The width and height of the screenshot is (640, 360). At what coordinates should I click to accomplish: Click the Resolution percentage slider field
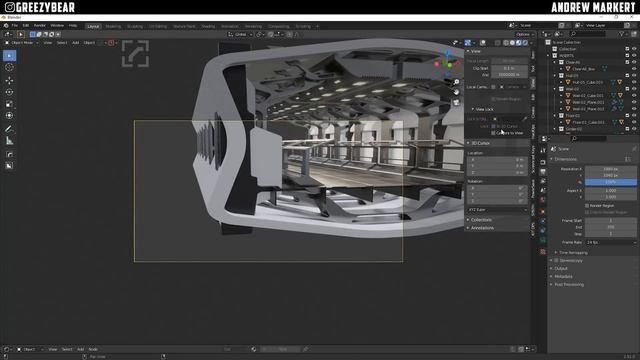(611, 182)
